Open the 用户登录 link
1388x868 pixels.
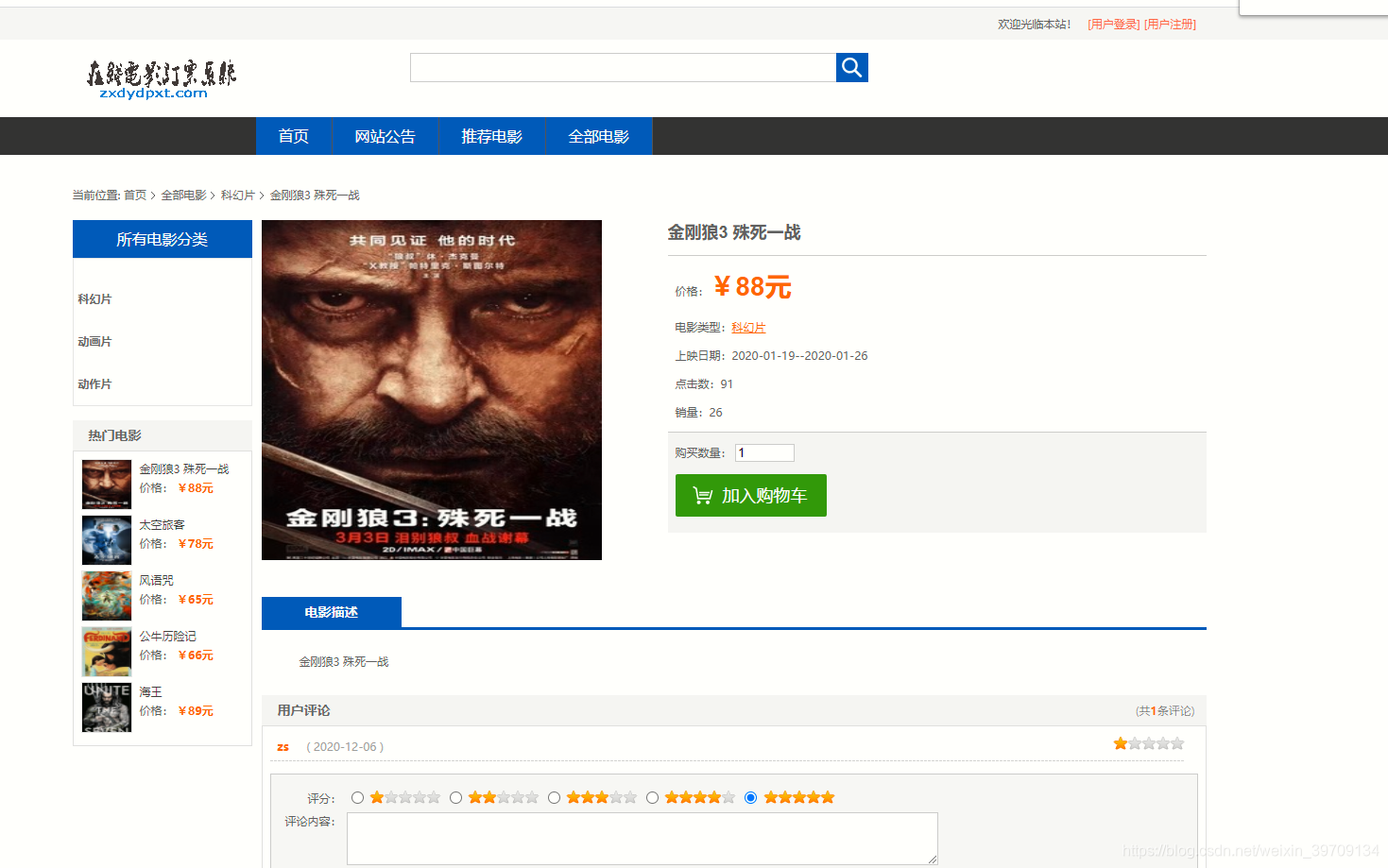pos(1113,25)
